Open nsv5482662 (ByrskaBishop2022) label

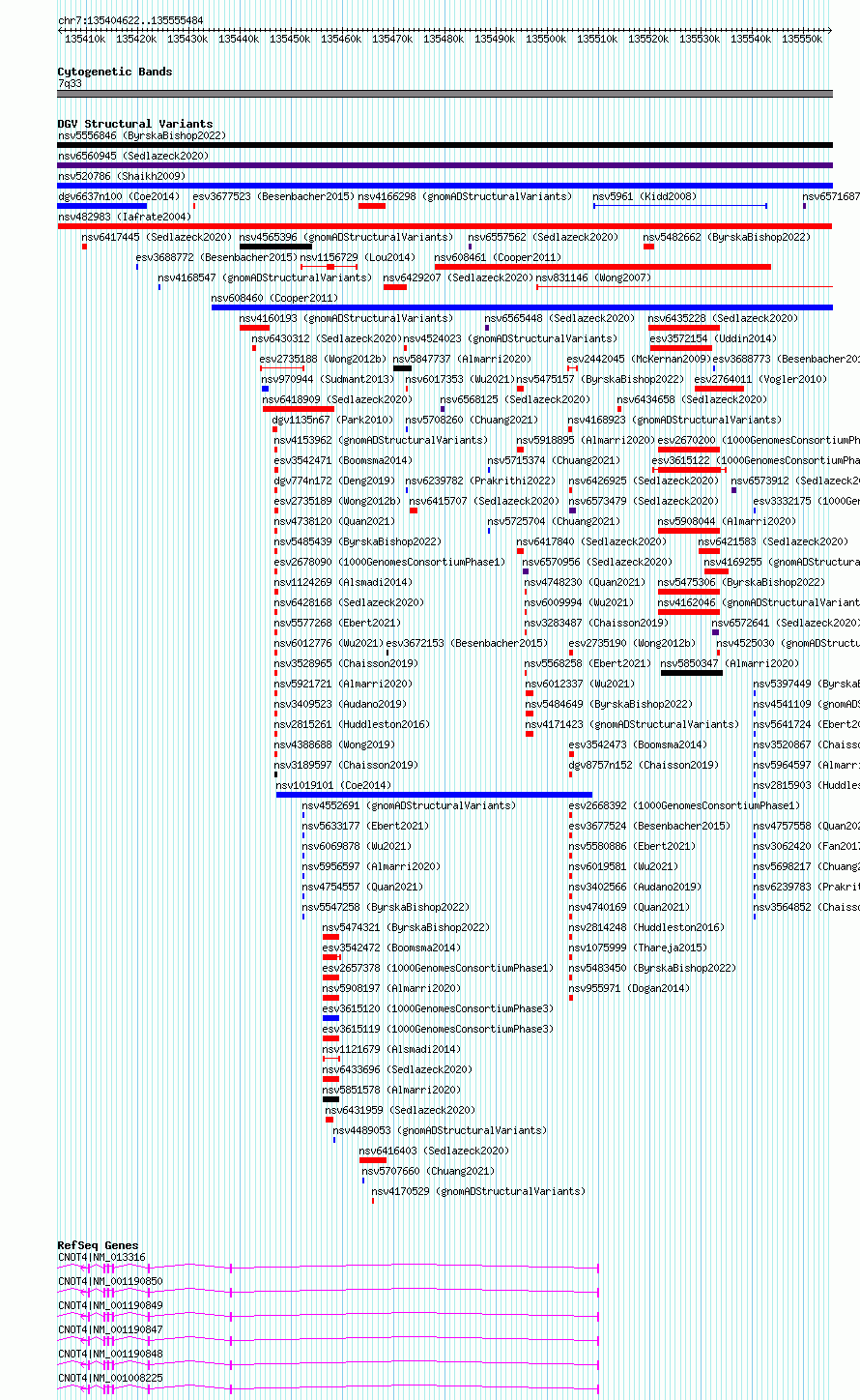pyautogui.click(x=727, y=237)
